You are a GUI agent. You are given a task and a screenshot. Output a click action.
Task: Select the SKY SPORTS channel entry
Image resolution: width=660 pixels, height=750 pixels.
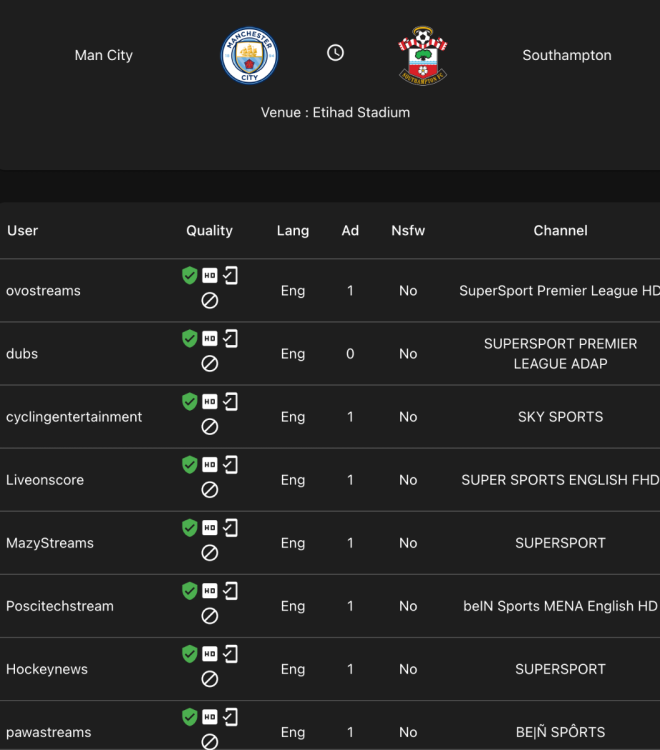click(560, 417)
